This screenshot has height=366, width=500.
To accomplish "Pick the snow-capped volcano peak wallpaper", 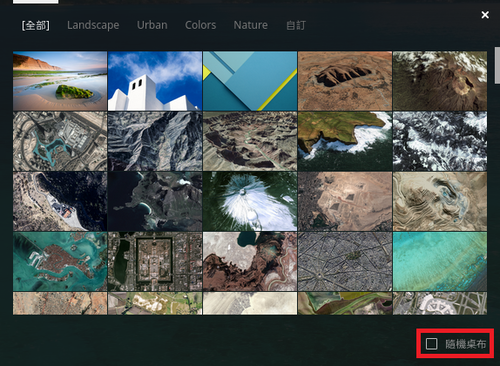I will (x=250, y=201).
